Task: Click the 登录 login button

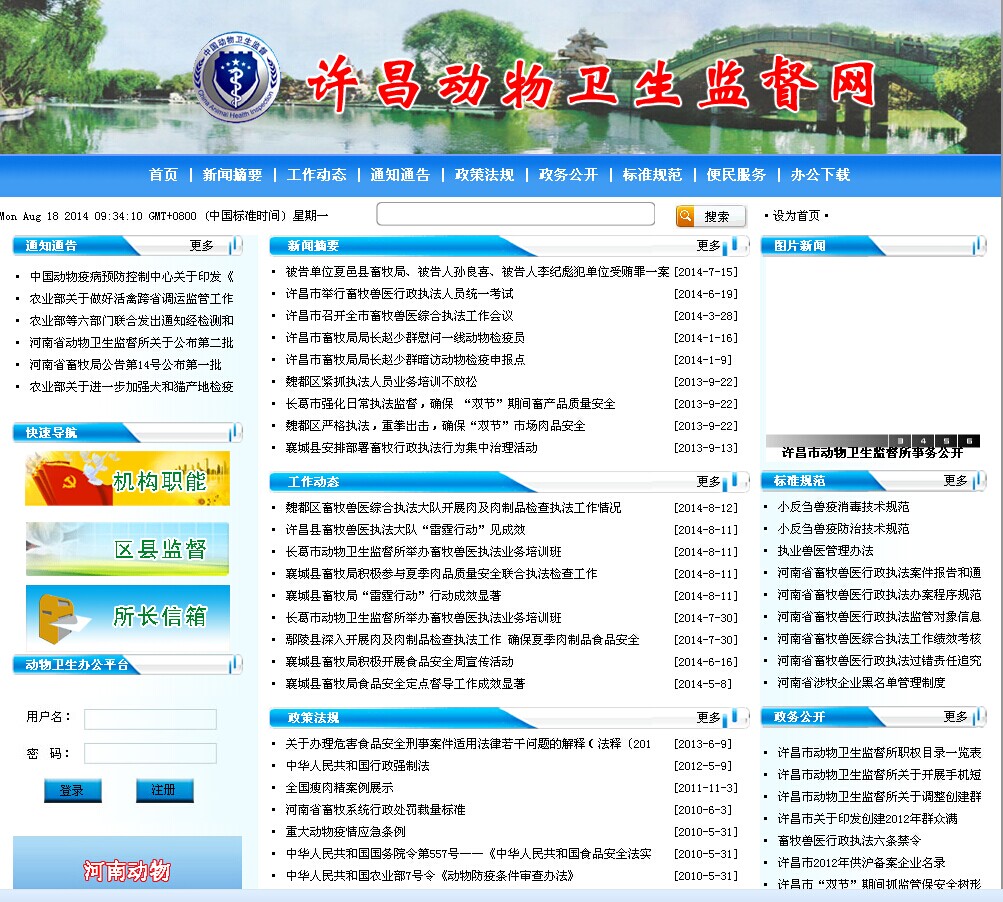Action: click(x=72, y=791)
